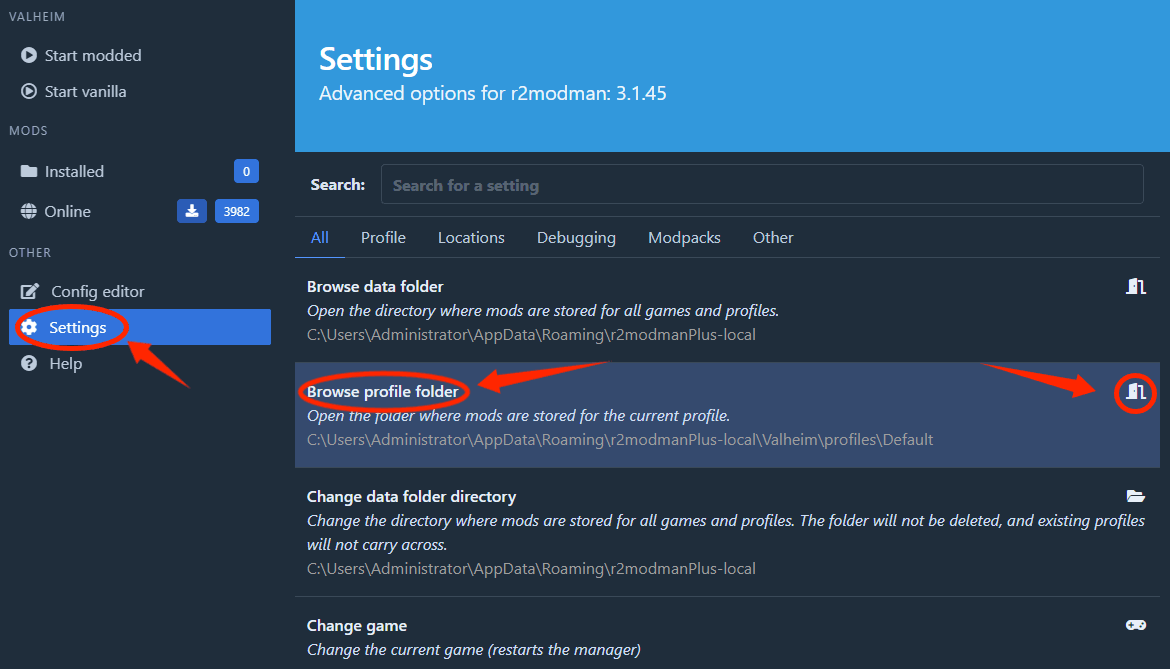
Task: Click the Start vanilla play icon
Action: (x=29, y=91)
